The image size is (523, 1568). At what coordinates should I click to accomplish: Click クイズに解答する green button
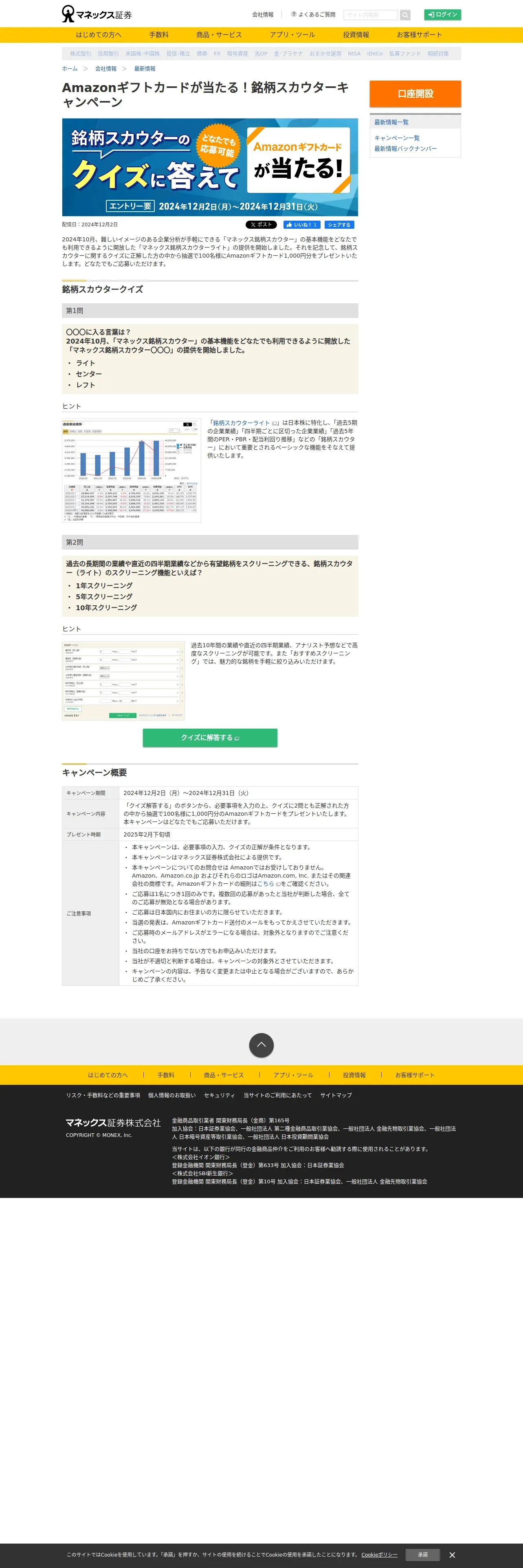pos(210,737)
